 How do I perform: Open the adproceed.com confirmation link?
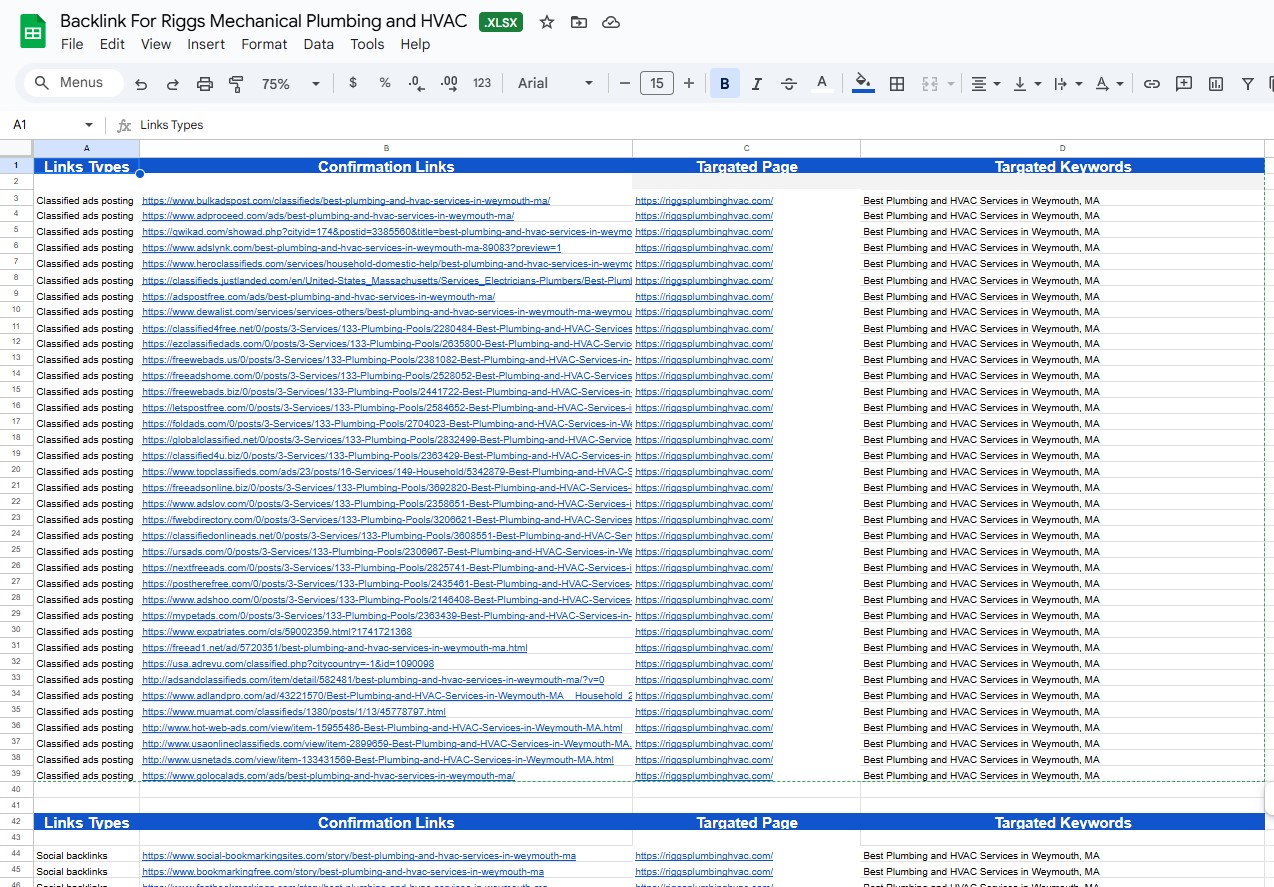(328, 216)
